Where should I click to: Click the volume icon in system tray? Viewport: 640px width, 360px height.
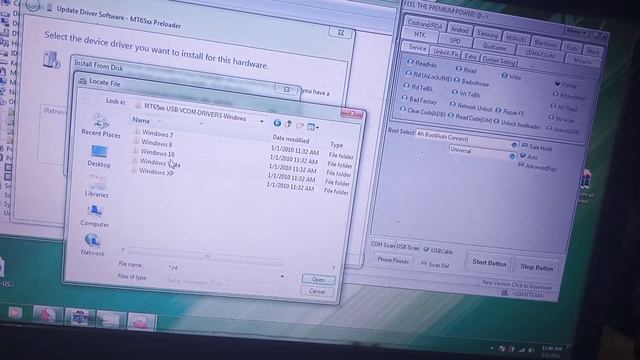click(x=530, y=350)
